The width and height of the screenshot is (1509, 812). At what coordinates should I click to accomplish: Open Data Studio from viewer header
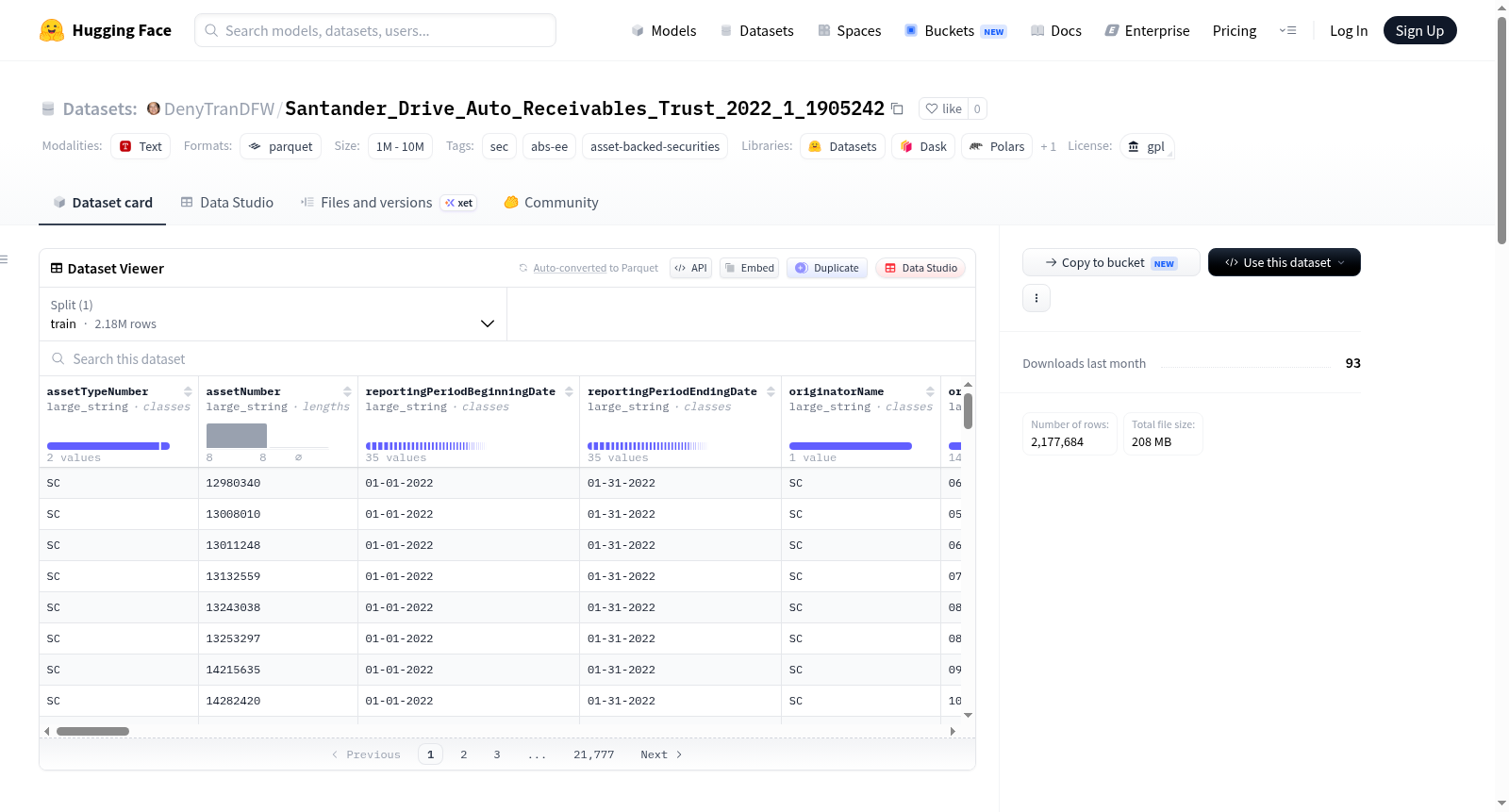920,268
